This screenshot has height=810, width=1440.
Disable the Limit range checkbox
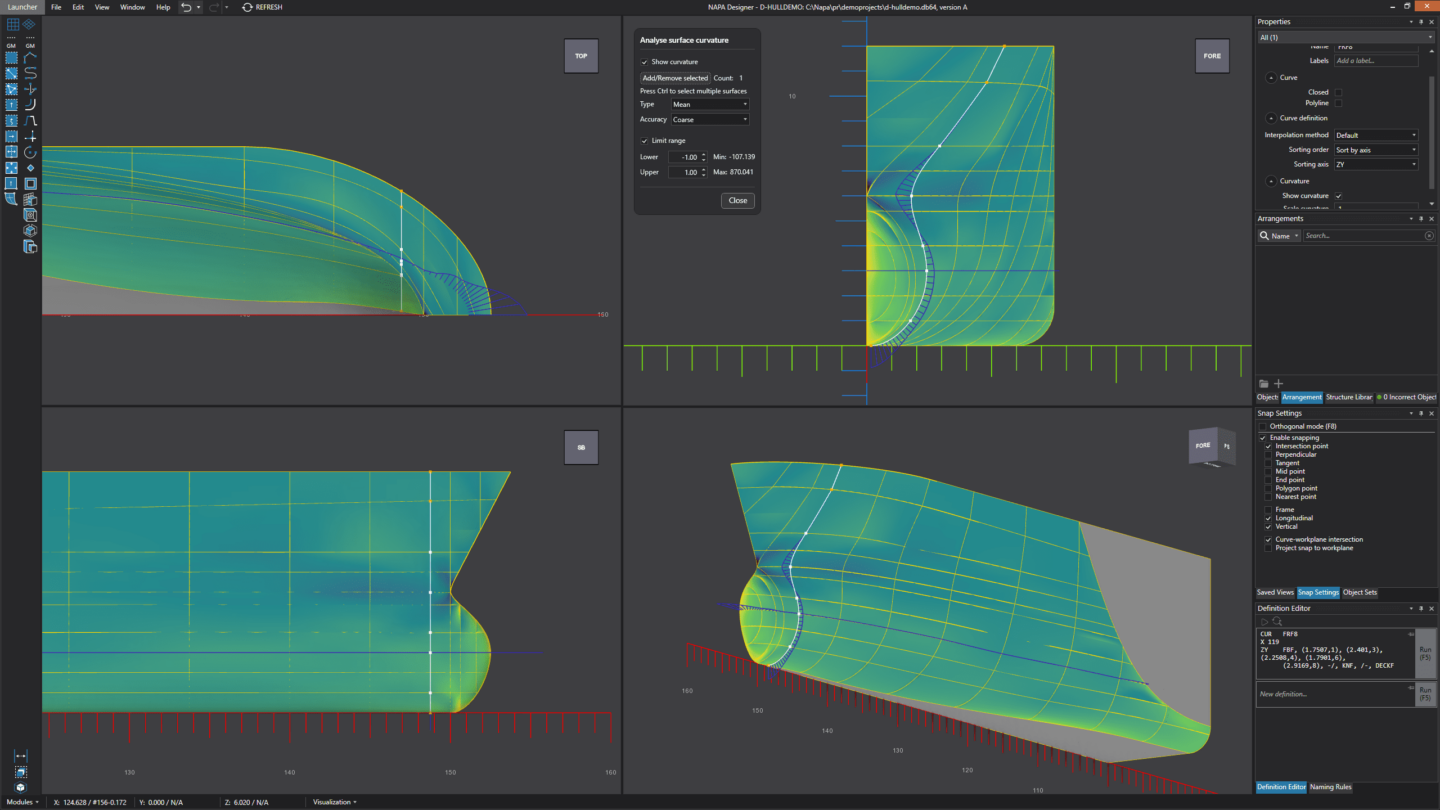pos(644,140)
